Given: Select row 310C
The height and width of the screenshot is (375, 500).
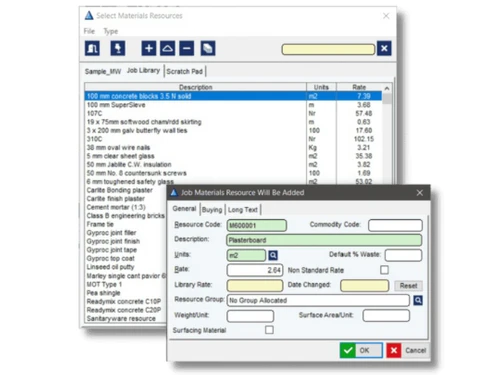Looking at the screenshot, I should pyautogui.click(x=233, y=139).
